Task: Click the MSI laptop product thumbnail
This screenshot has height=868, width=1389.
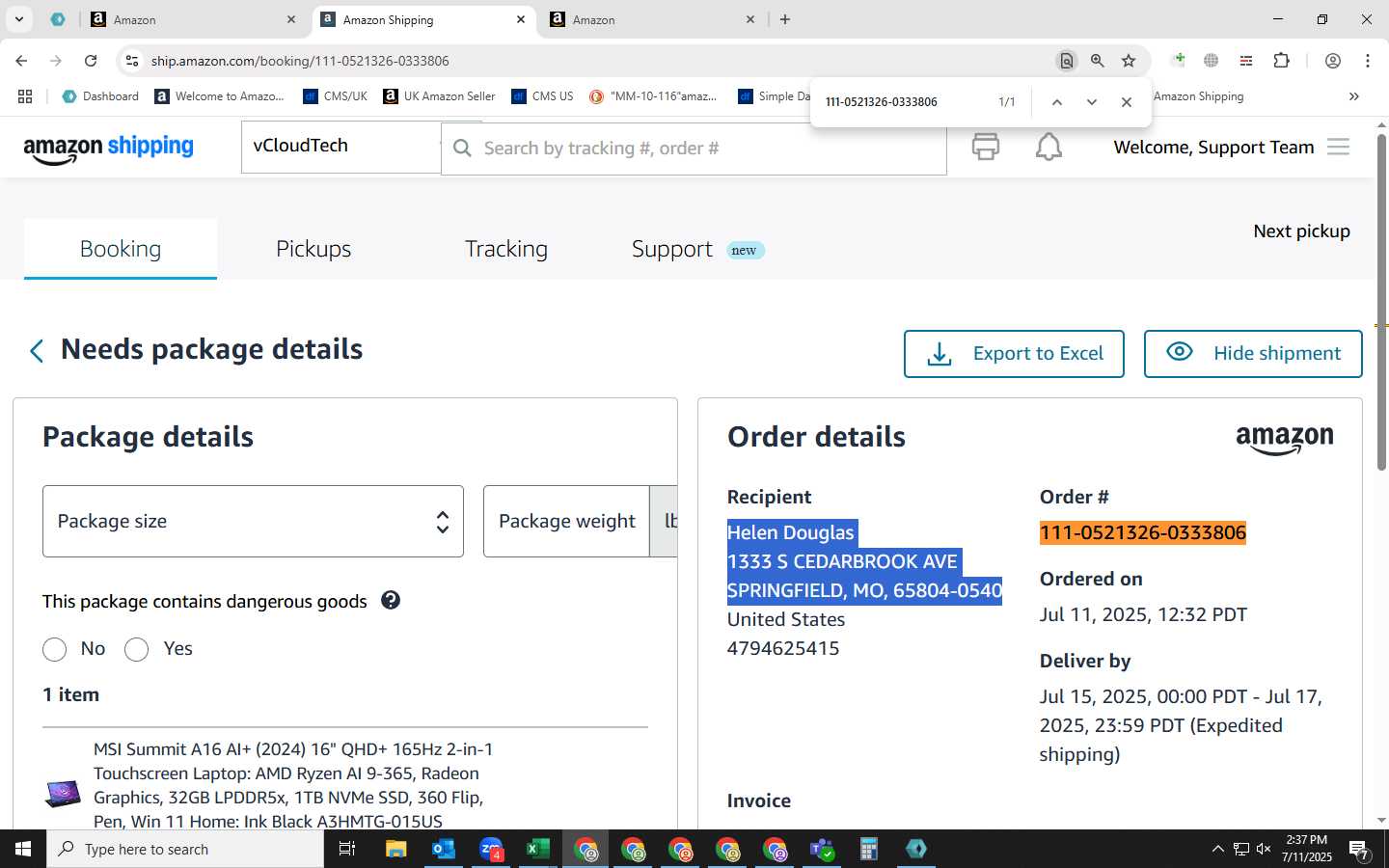Action: coord(63,793)
